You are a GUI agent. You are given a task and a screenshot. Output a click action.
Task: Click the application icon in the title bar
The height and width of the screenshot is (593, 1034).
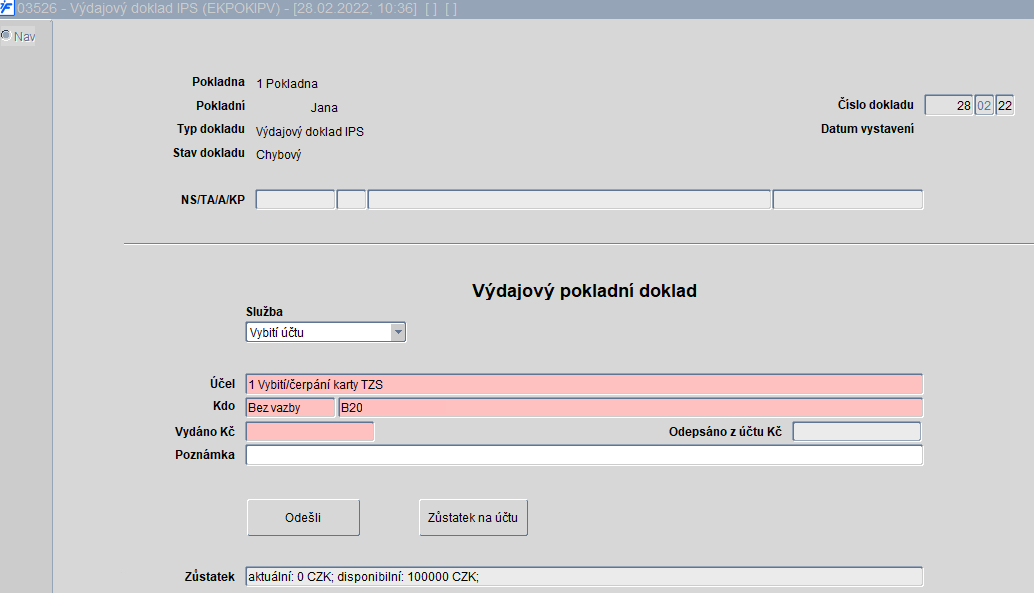tap(7, 9)
